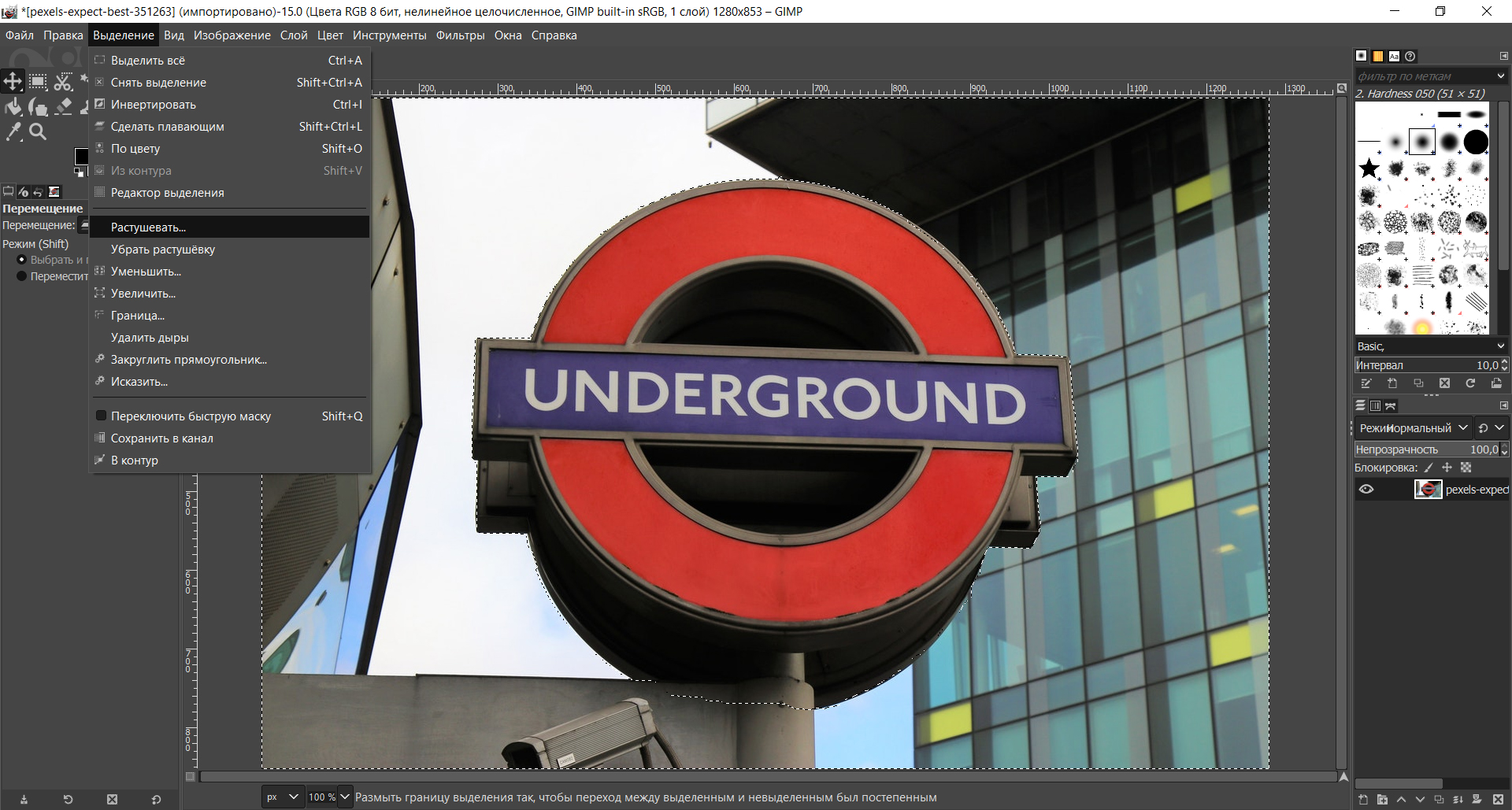
Task: Refresh brushes icon
Action: coord(1470,383)
